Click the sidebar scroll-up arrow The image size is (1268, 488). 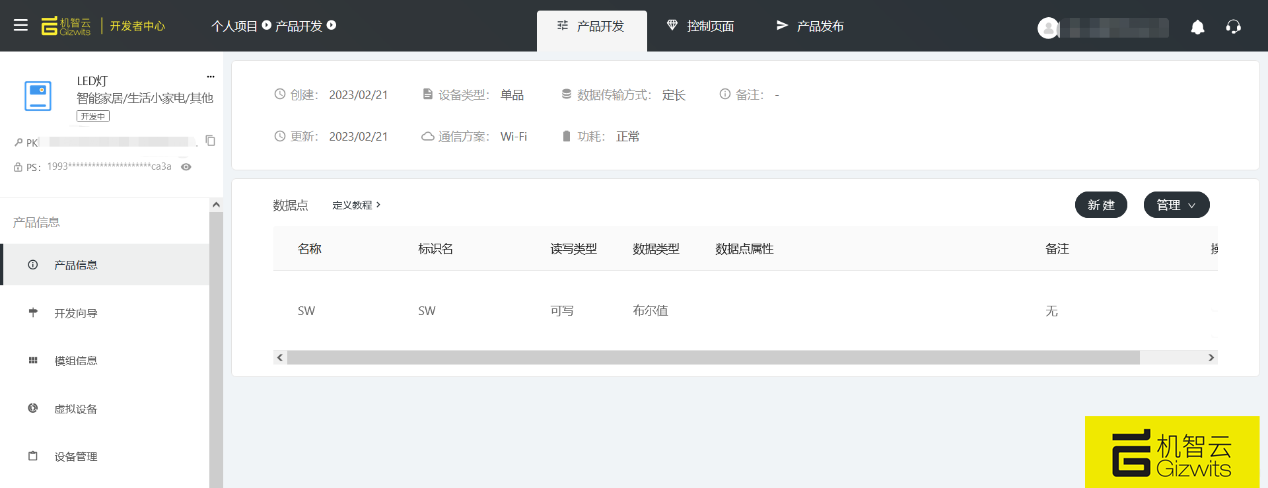[x=216, y=205]
